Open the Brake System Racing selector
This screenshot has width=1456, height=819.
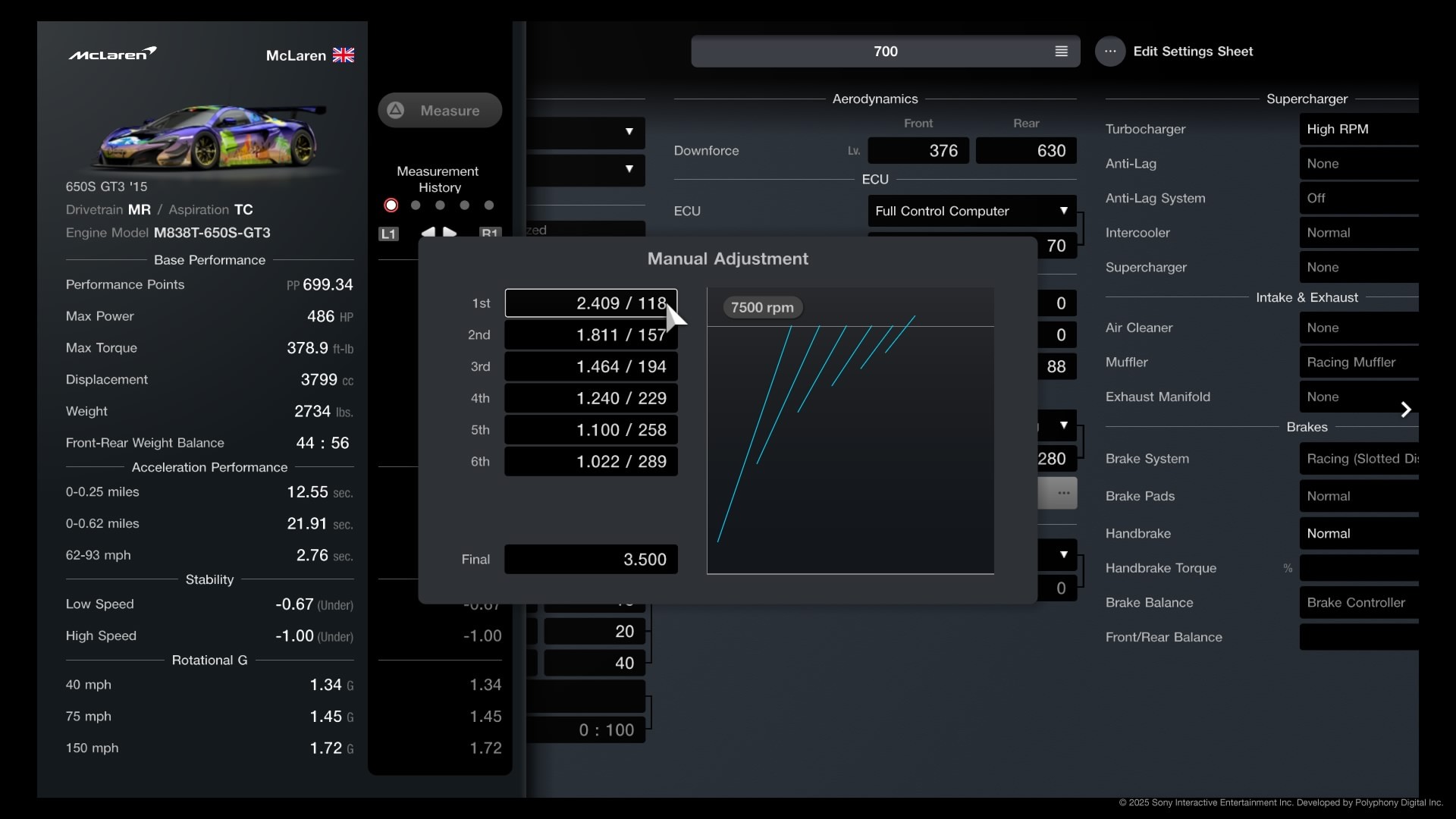pyautogui.click(x=1359, y=459)
